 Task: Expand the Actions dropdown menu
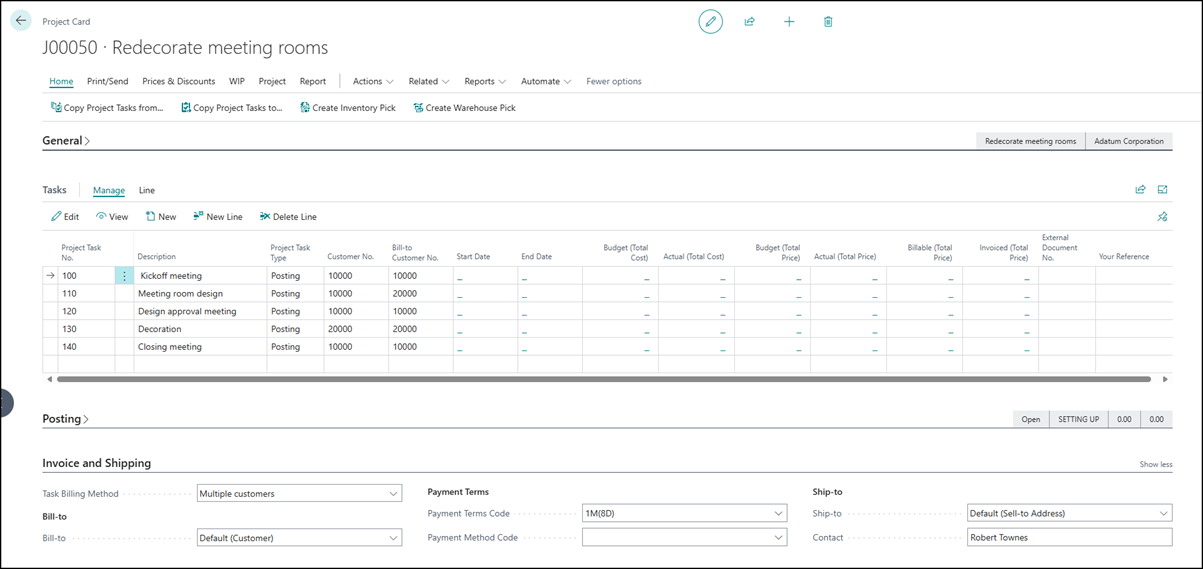coord(373,81)
